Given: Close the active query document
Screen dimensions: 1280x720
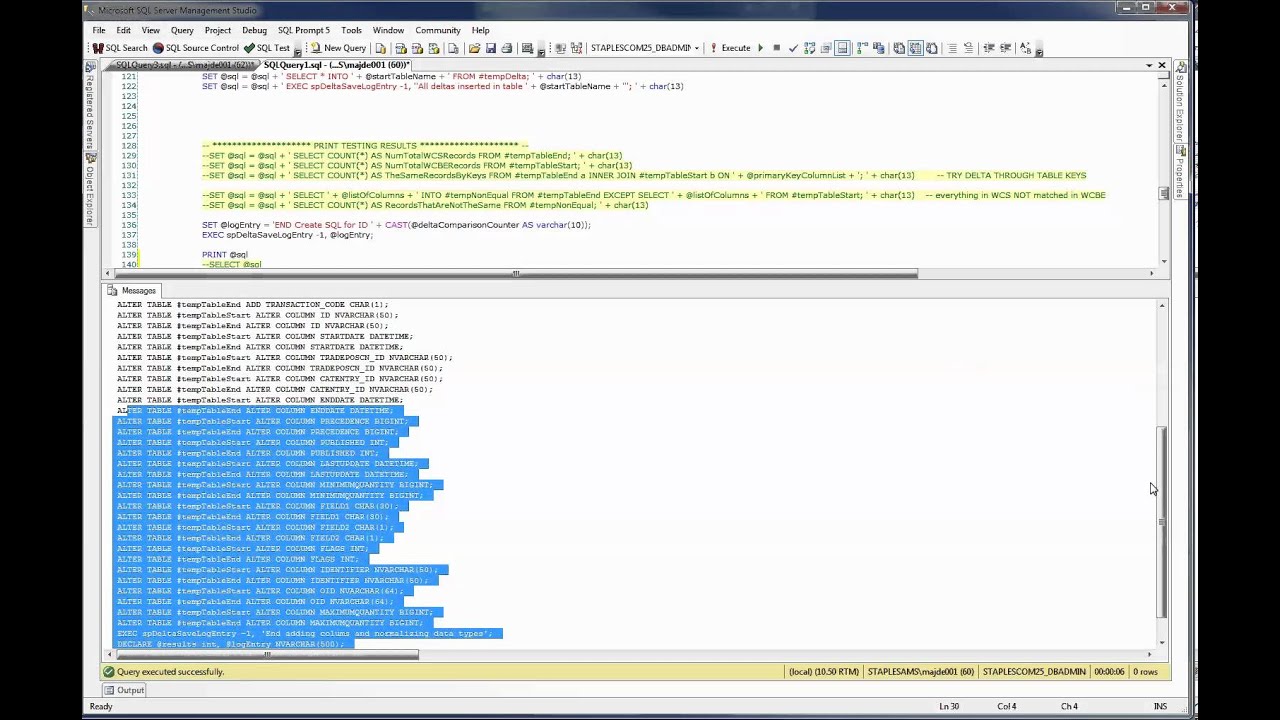Looking at the screenshot, I should pos(1162,65).
